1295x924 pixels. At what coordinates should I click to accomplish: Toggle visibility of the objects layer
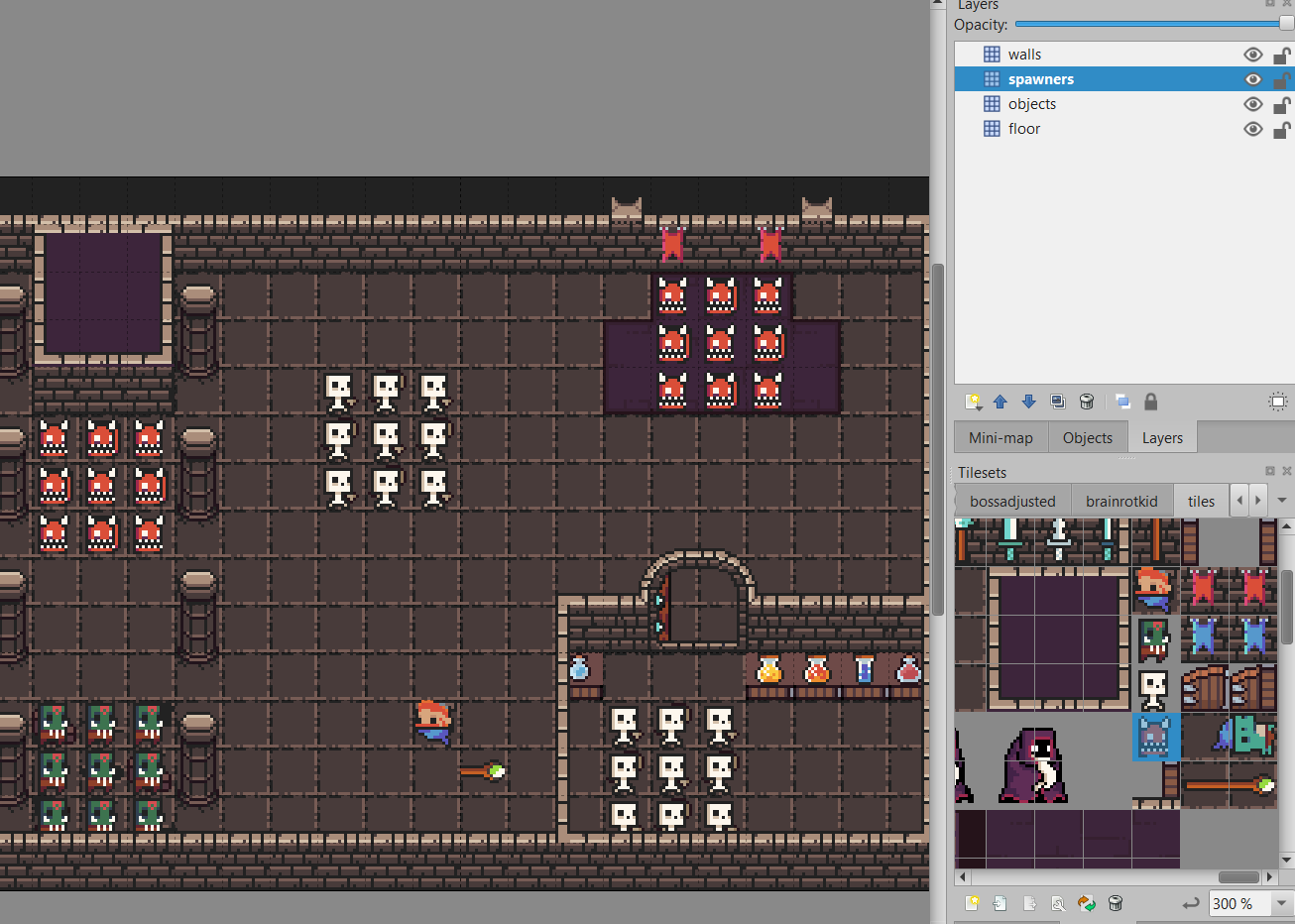[x=1252, y=104]
